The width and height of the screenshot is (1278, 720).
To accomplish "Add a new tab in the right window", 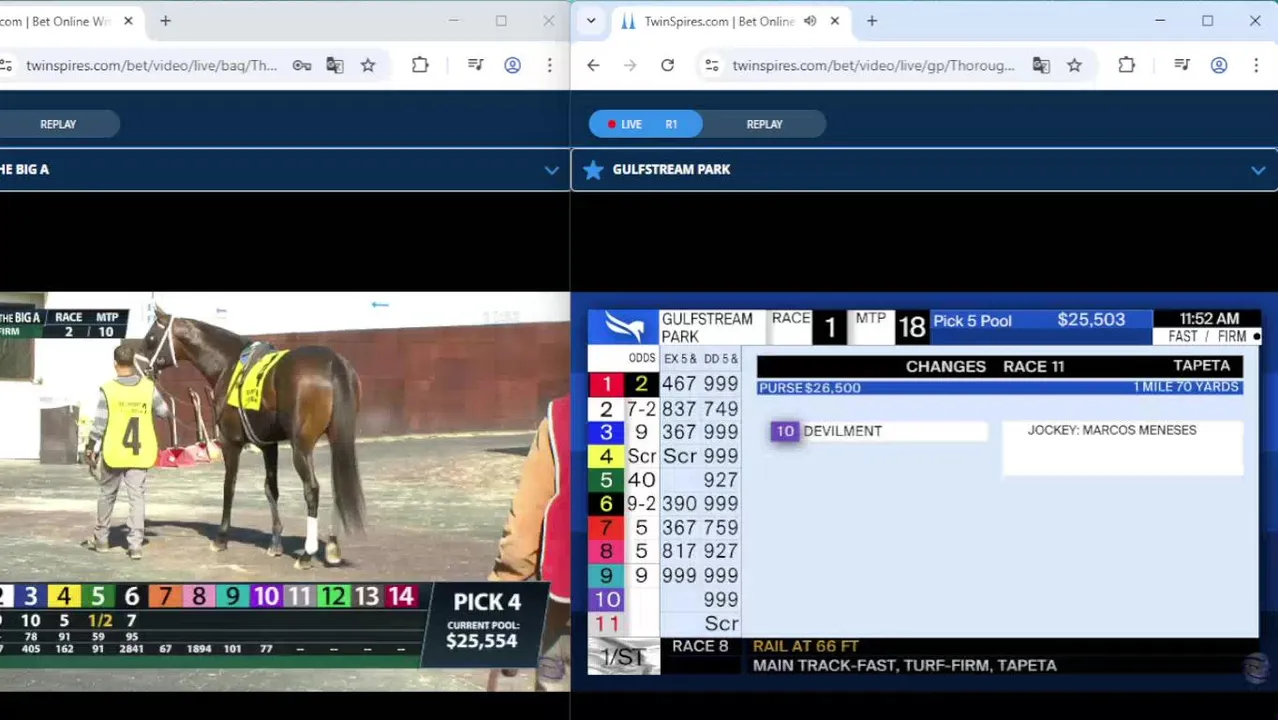I will [872, 21].
